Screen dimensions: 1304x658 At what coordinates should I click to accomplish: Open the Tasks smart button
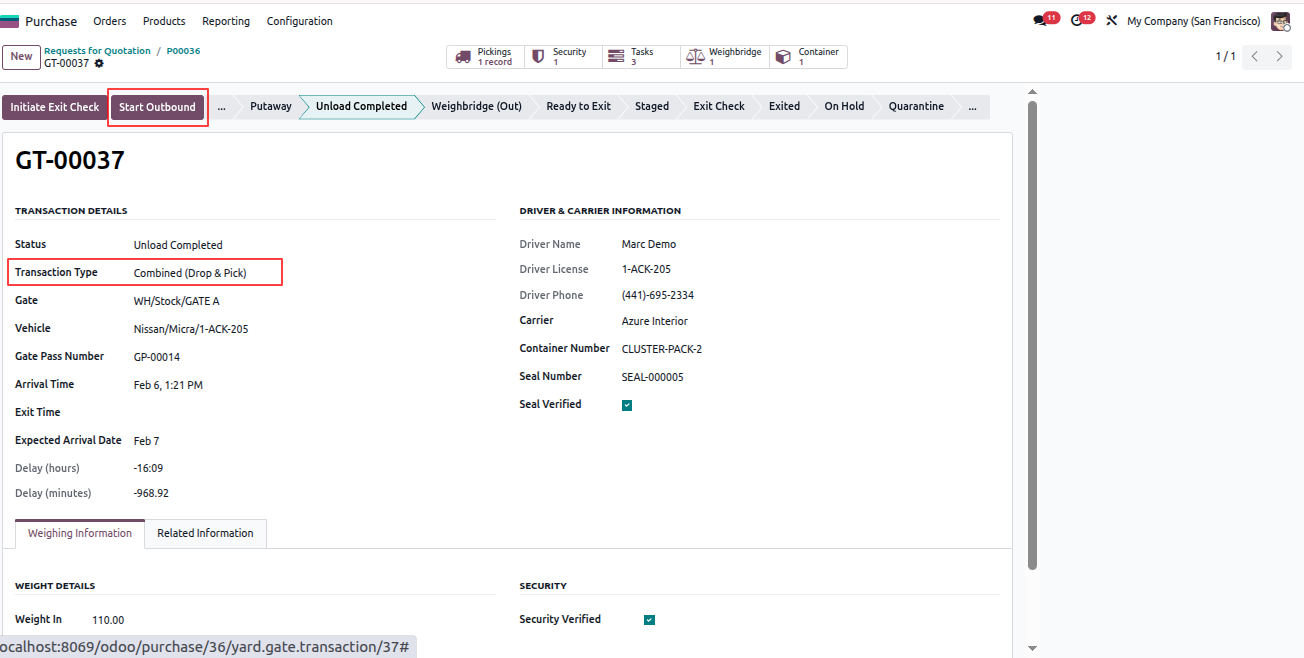641,57
